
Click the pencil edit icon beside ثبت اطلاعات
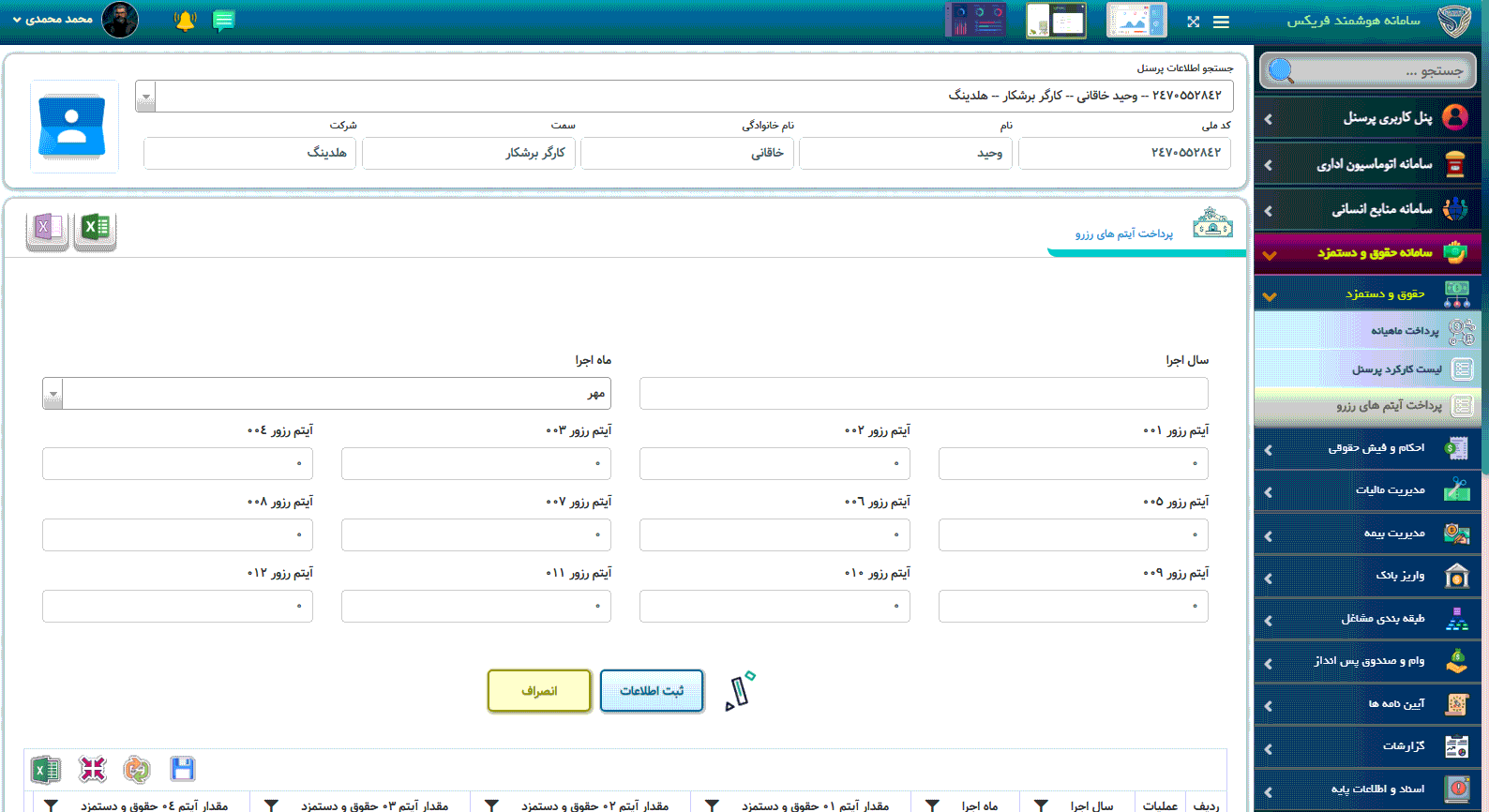click(740, 691)
